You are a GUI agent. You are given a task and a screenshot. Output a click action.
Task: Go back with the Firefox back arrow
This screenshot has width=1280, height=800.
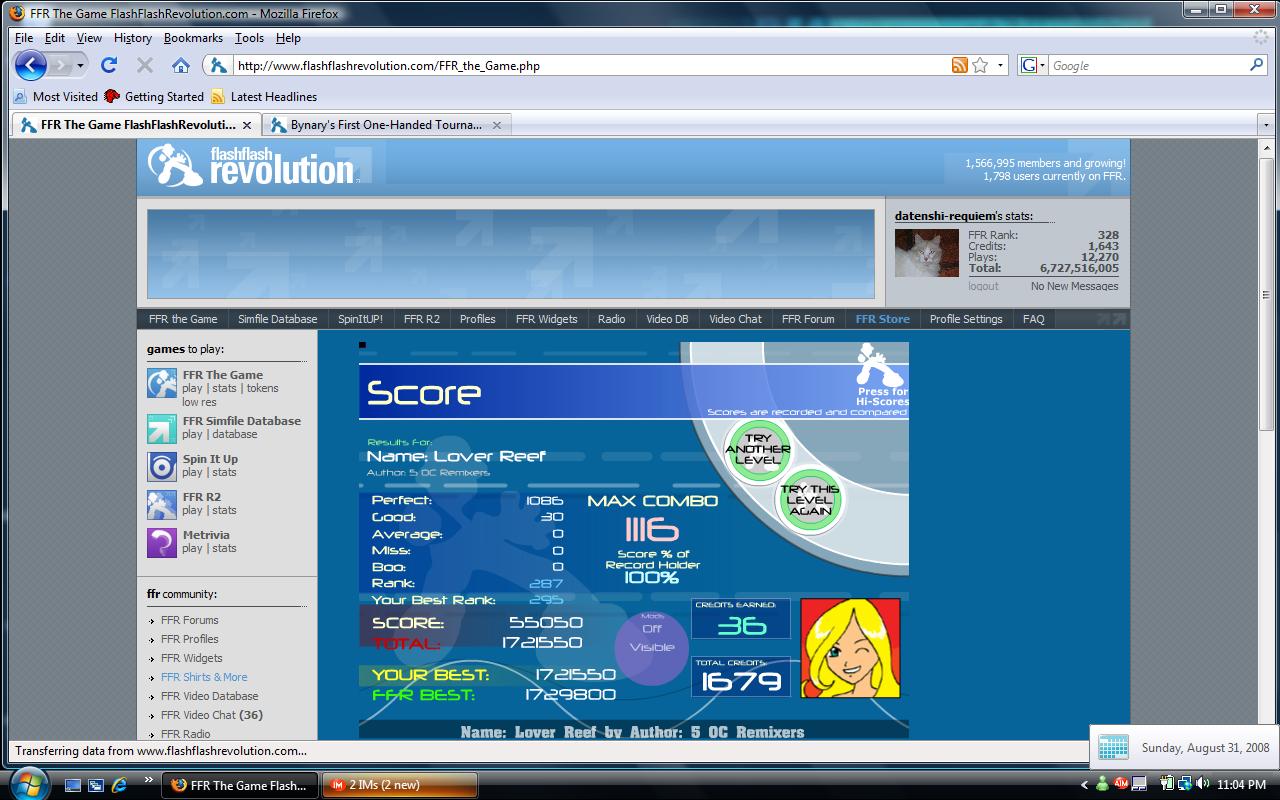31,66
